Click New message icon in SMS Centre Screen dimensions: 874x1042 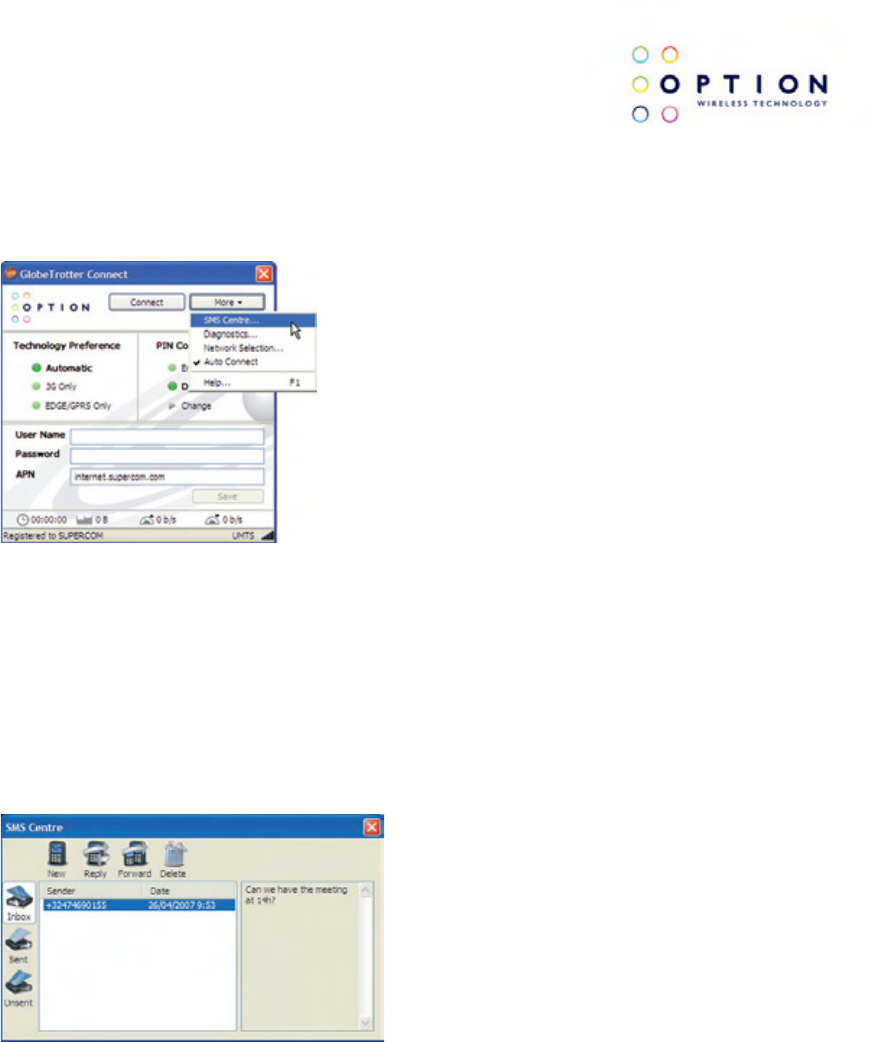pos(57,854)
